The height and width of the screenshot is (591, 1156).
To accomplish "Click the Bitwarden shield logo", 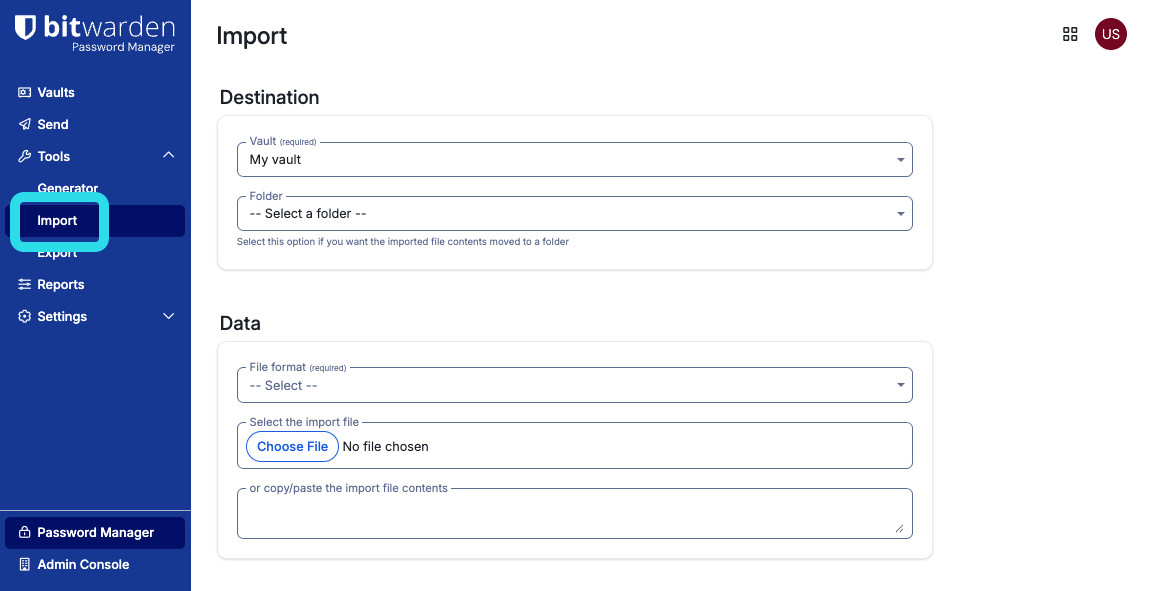I will (x=26, y=28).
